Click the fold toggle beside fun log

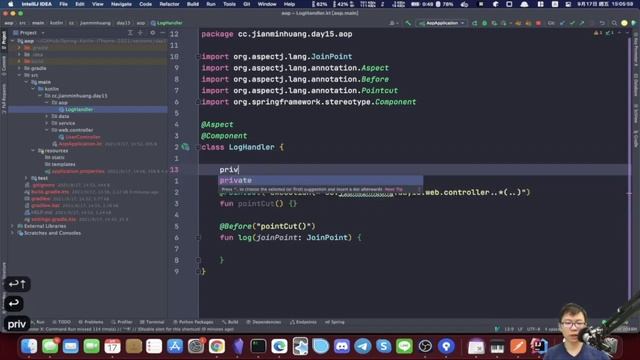coord(198,238)
